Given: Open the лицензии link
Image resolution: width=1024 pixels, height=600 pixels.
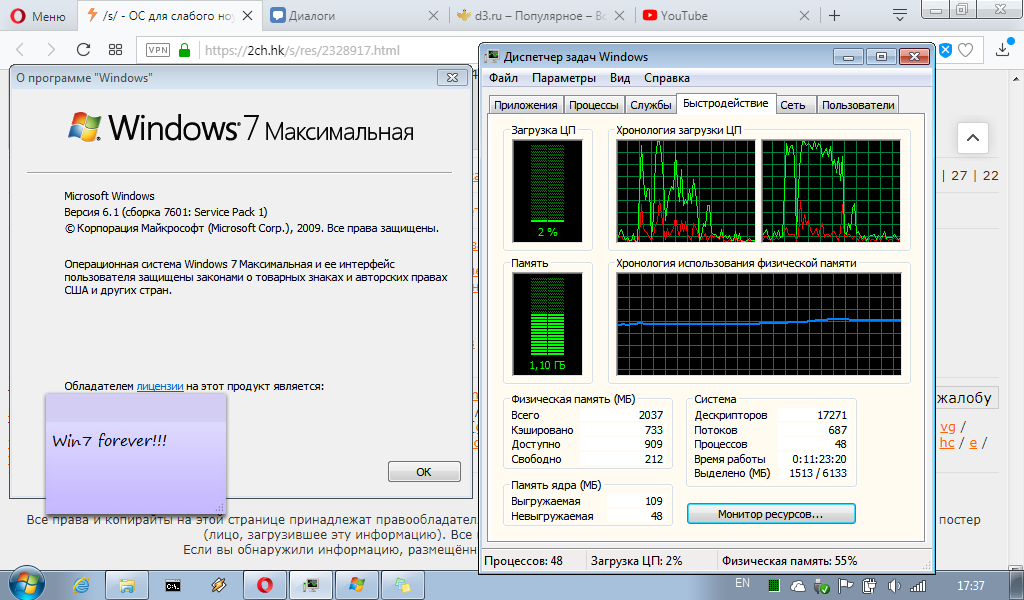Looking at the screenshot, I should (160, 386).
